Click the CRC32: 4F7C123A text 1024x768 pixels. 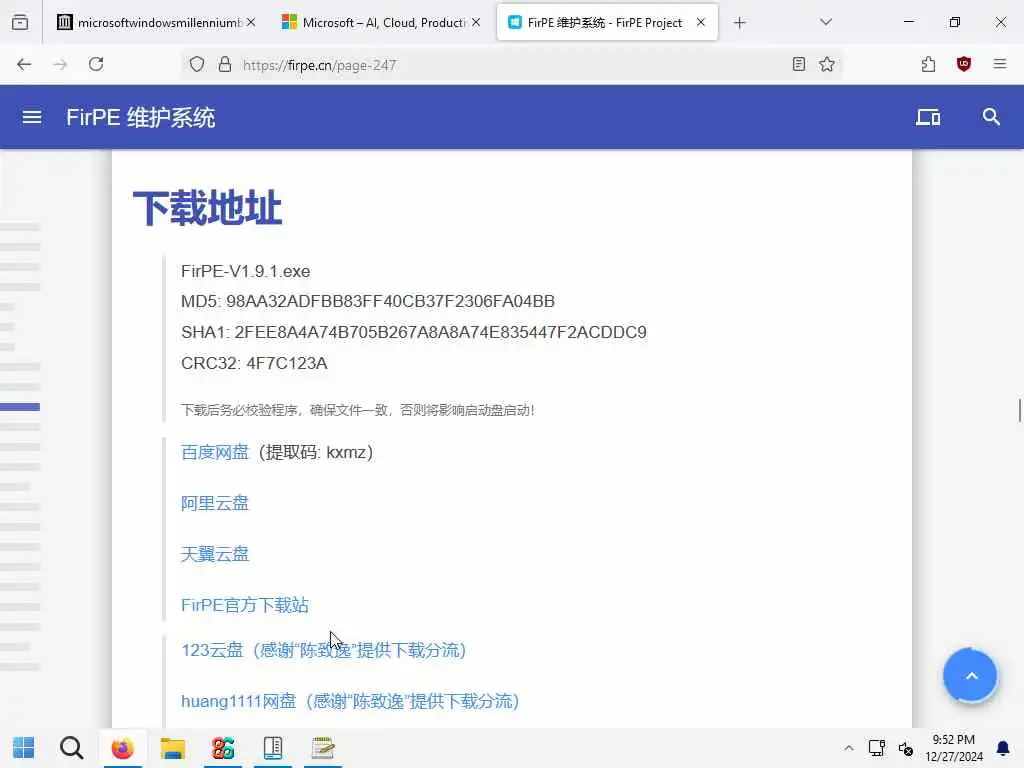[254, 363]
